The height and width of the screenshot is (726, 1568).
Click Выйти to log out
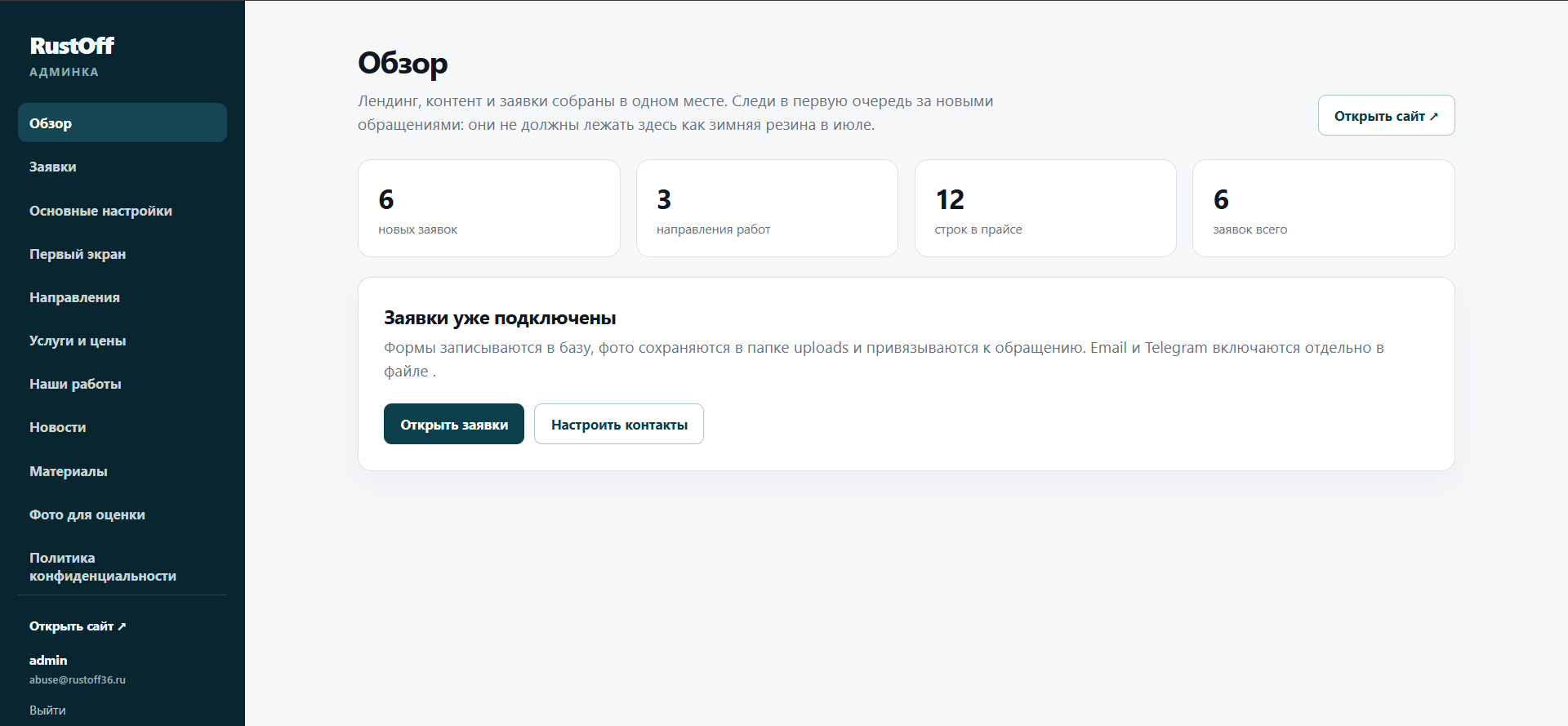47,710
